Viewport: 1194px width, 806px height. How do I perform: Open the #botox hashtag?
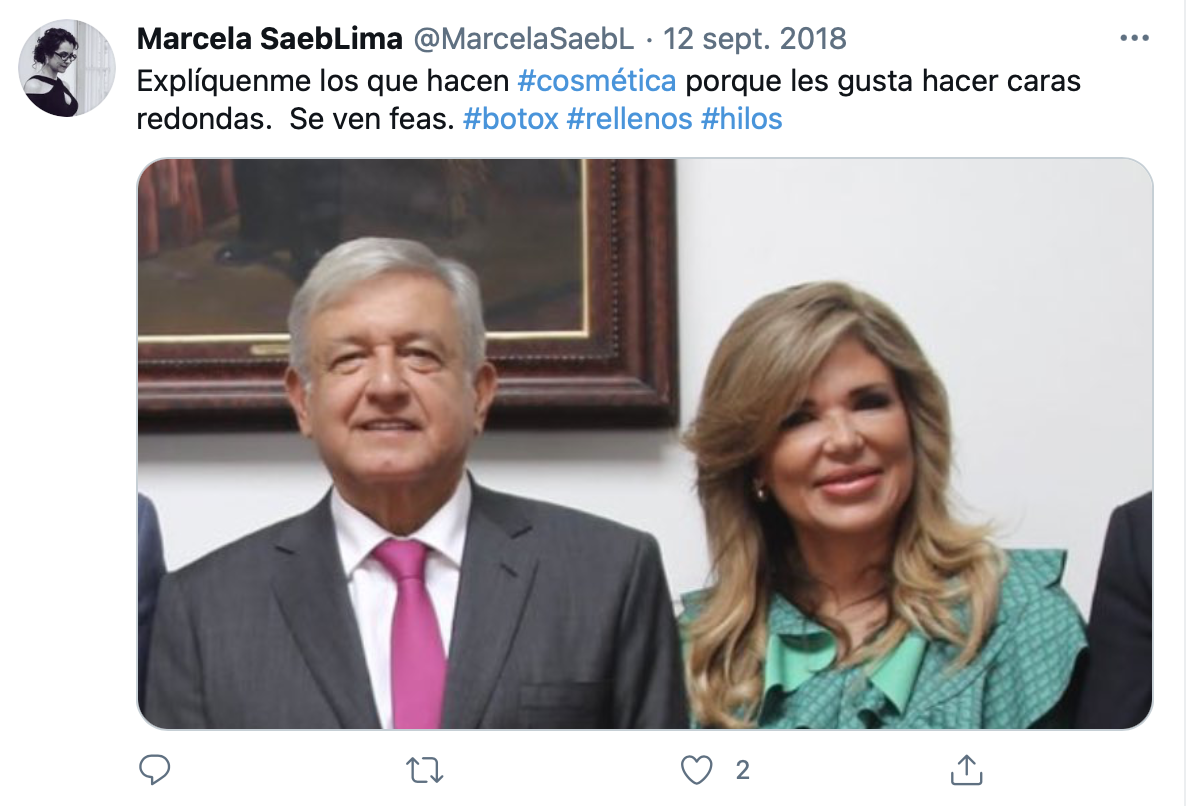click(510, 119)
